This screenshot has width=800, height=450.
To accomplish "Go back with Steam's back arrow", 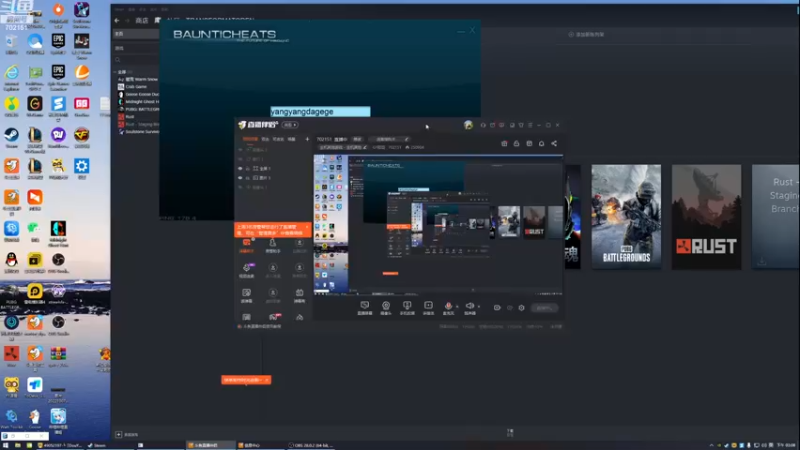I will point(117,20).
